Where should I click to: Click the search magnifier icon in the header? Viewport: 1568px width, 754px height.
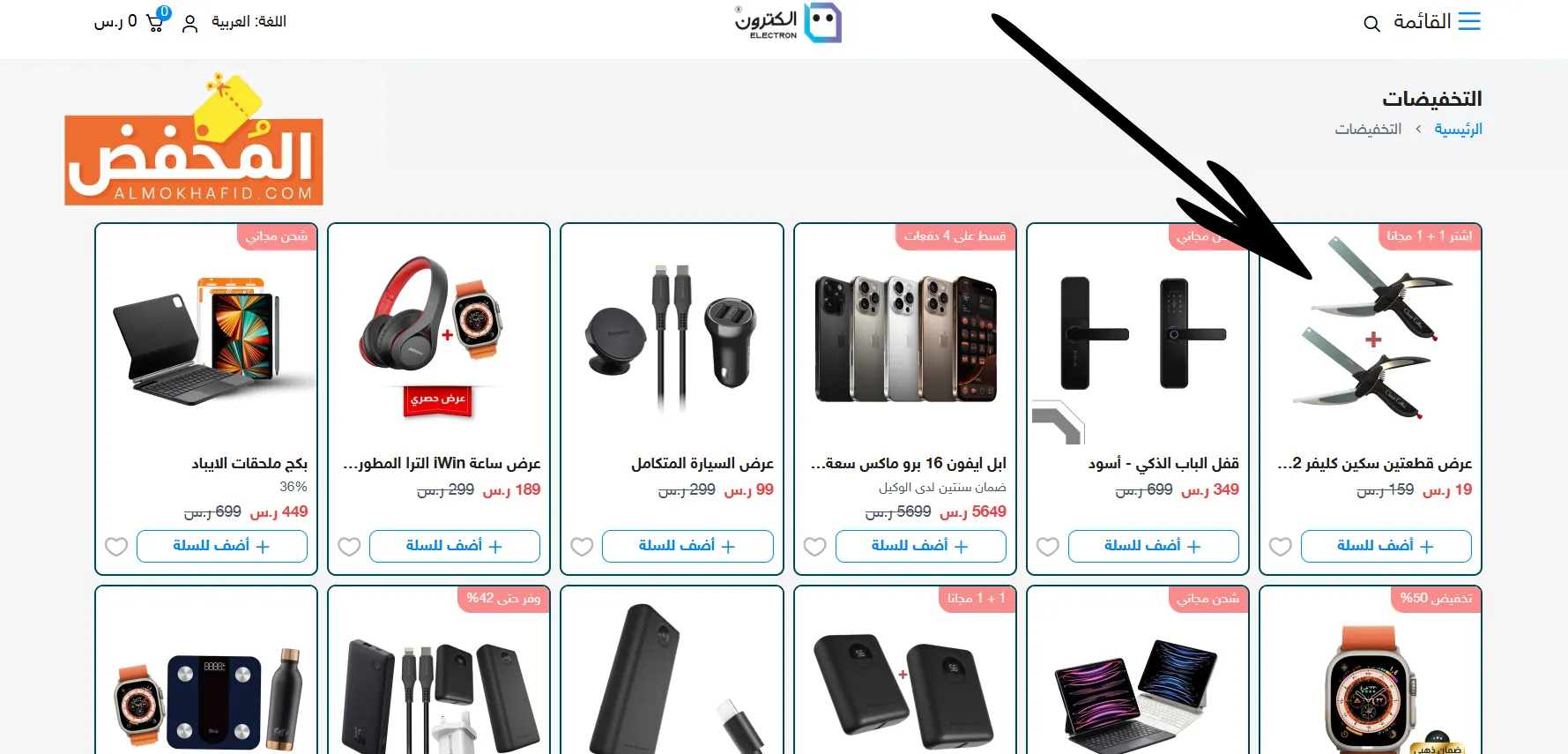(1371, 24)
